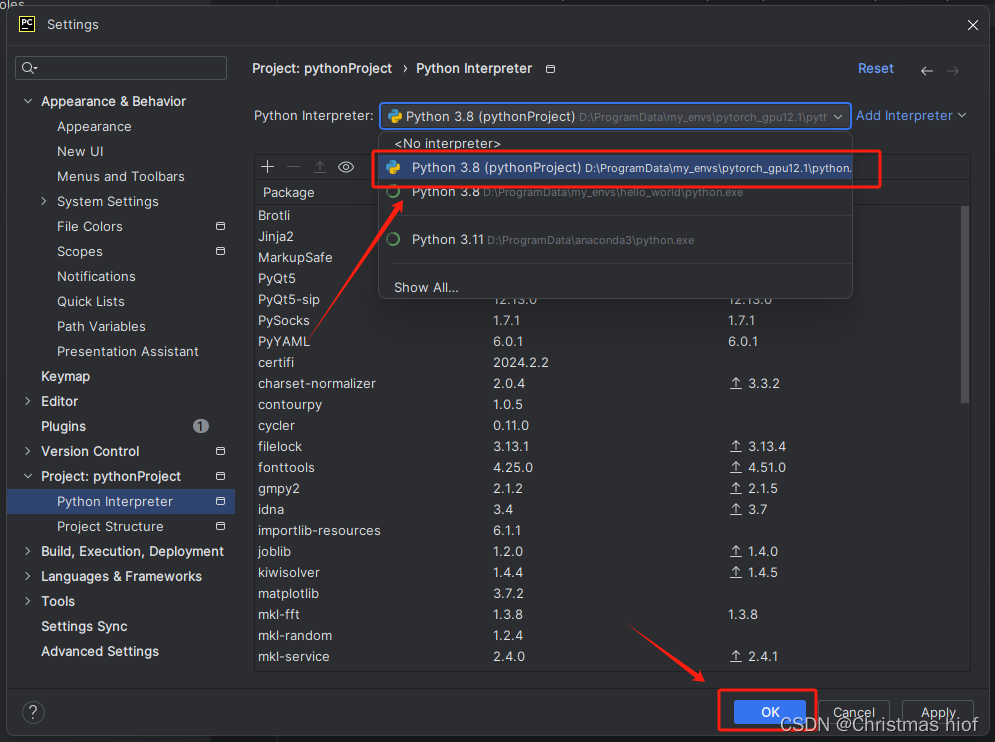The width and height of the screenshot is (995, 742).
Task: Open the Keymap settings page
Action: [65, 376]
